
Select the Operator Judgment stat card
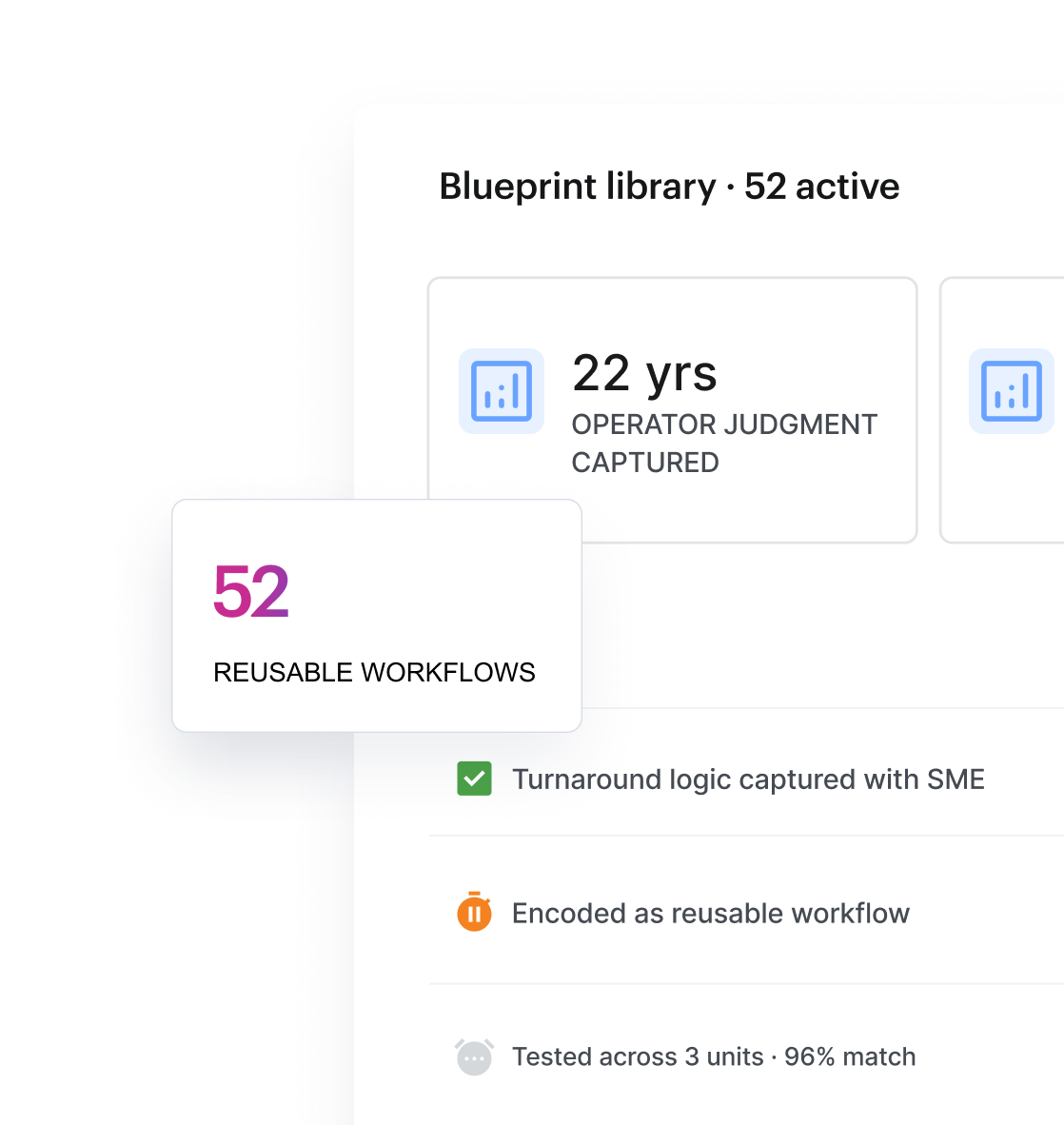(672, 409)
